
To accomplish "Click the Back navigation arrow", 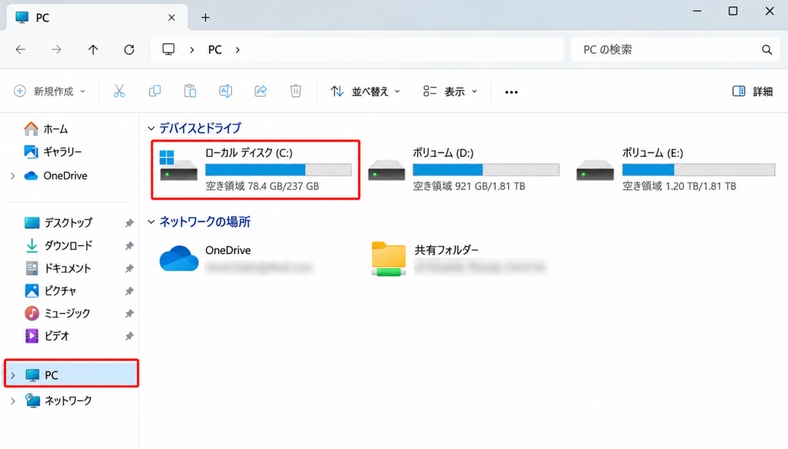I will (x=21, y=49).
